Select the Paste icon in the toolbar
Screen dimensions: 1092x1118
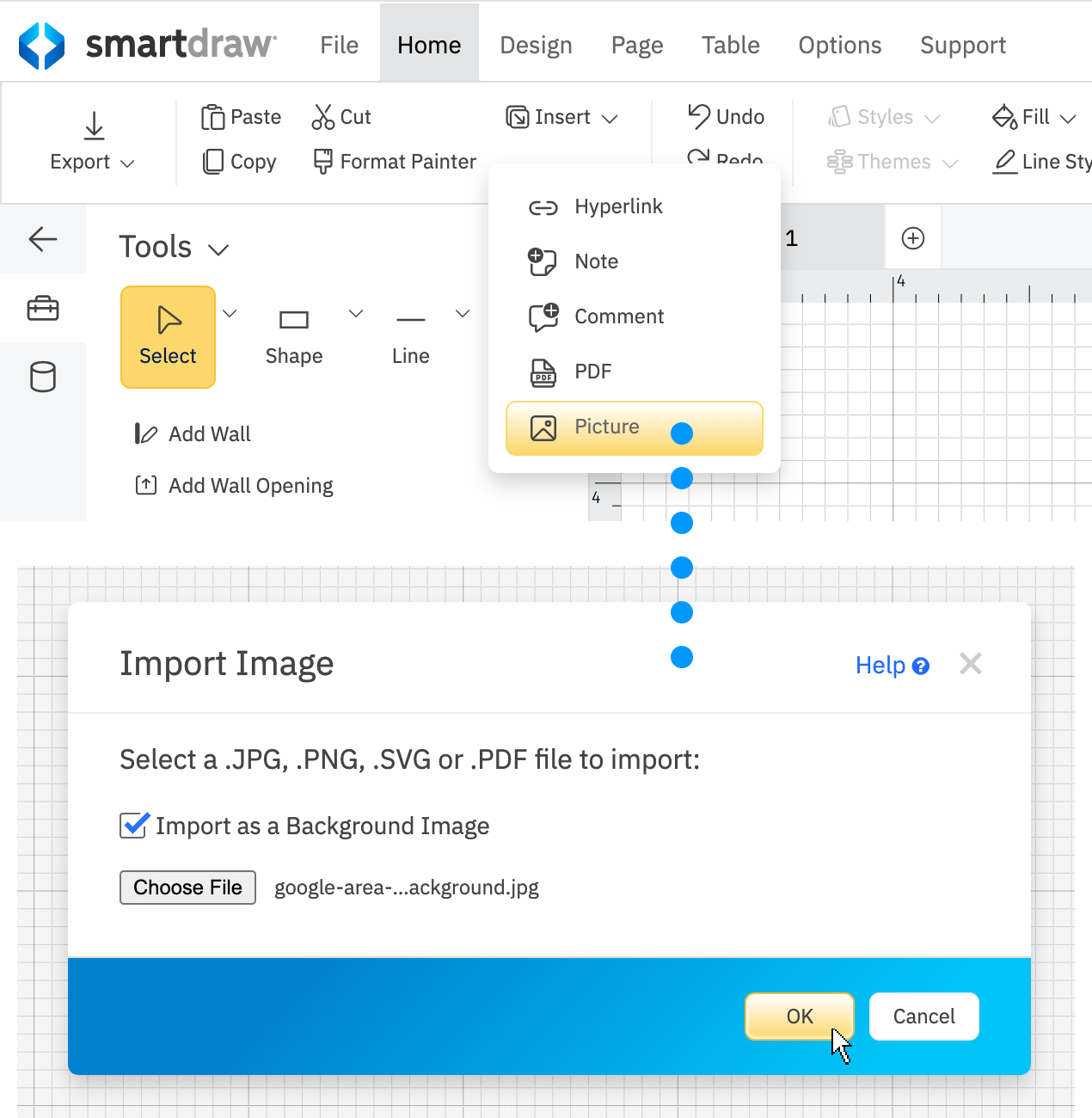point(212,116)
